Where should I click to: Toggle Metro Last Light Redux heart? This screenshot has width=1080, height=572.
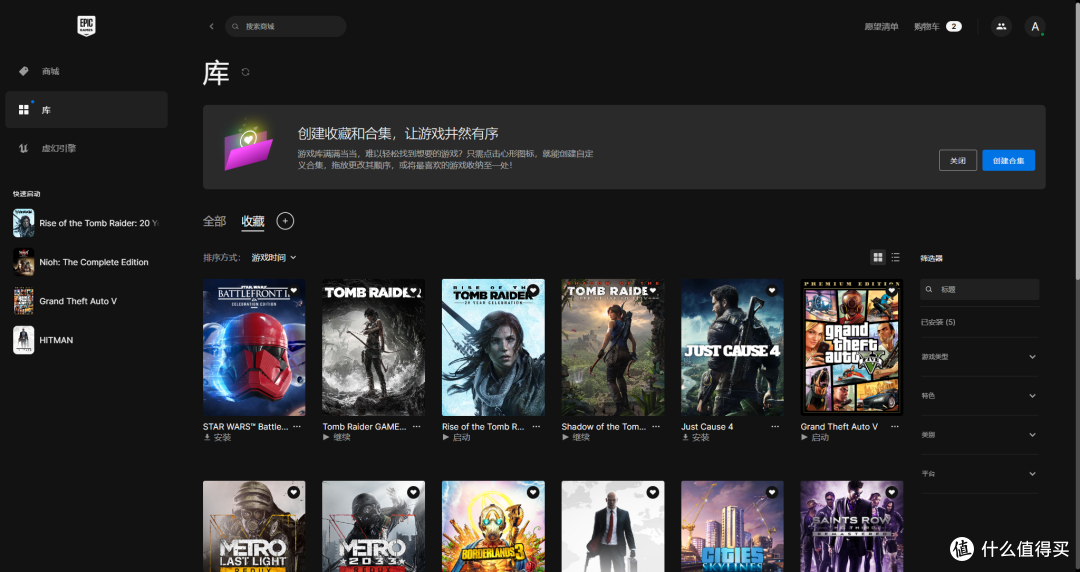pos(293,492)
